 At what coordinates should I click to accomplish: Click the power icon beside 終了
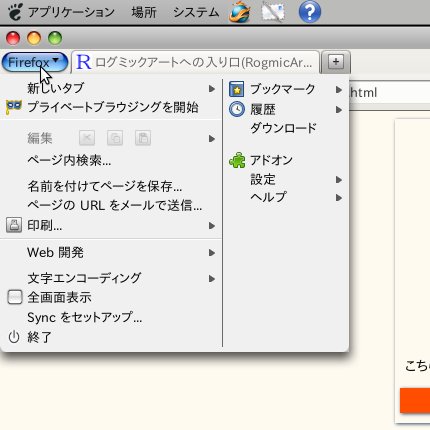coord(14,337)
